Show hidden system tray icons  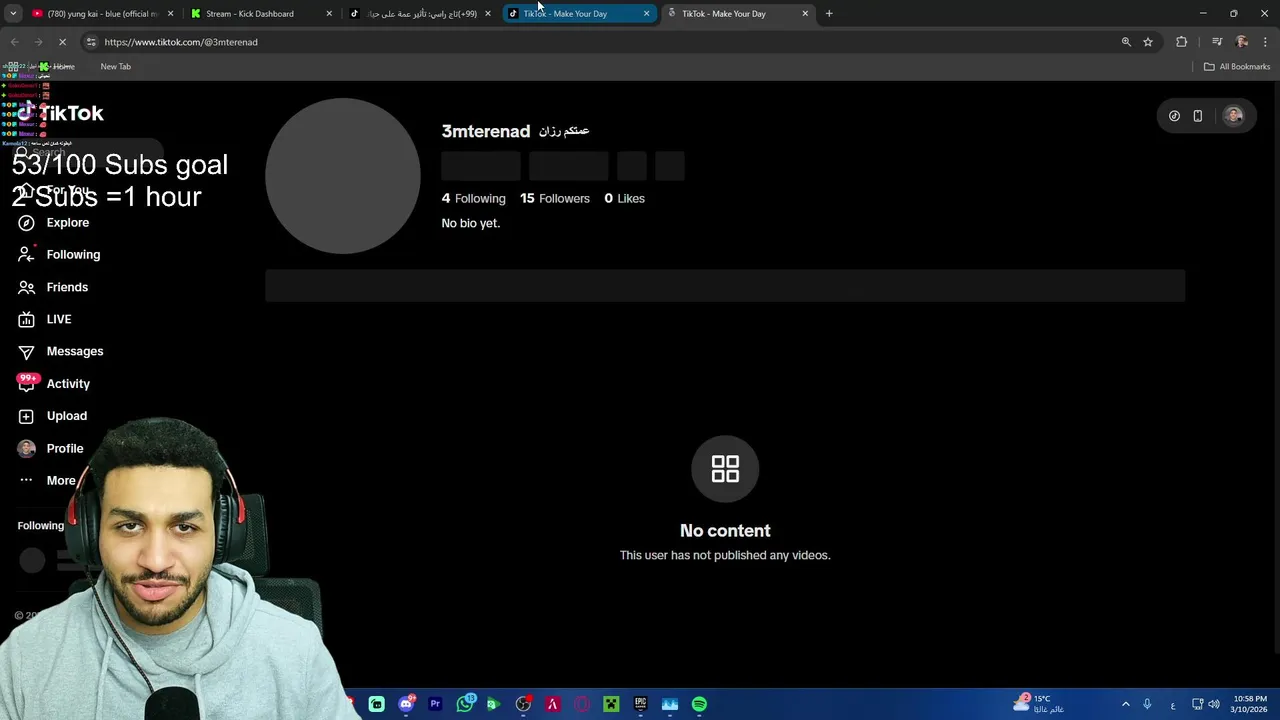(1125, 704)
